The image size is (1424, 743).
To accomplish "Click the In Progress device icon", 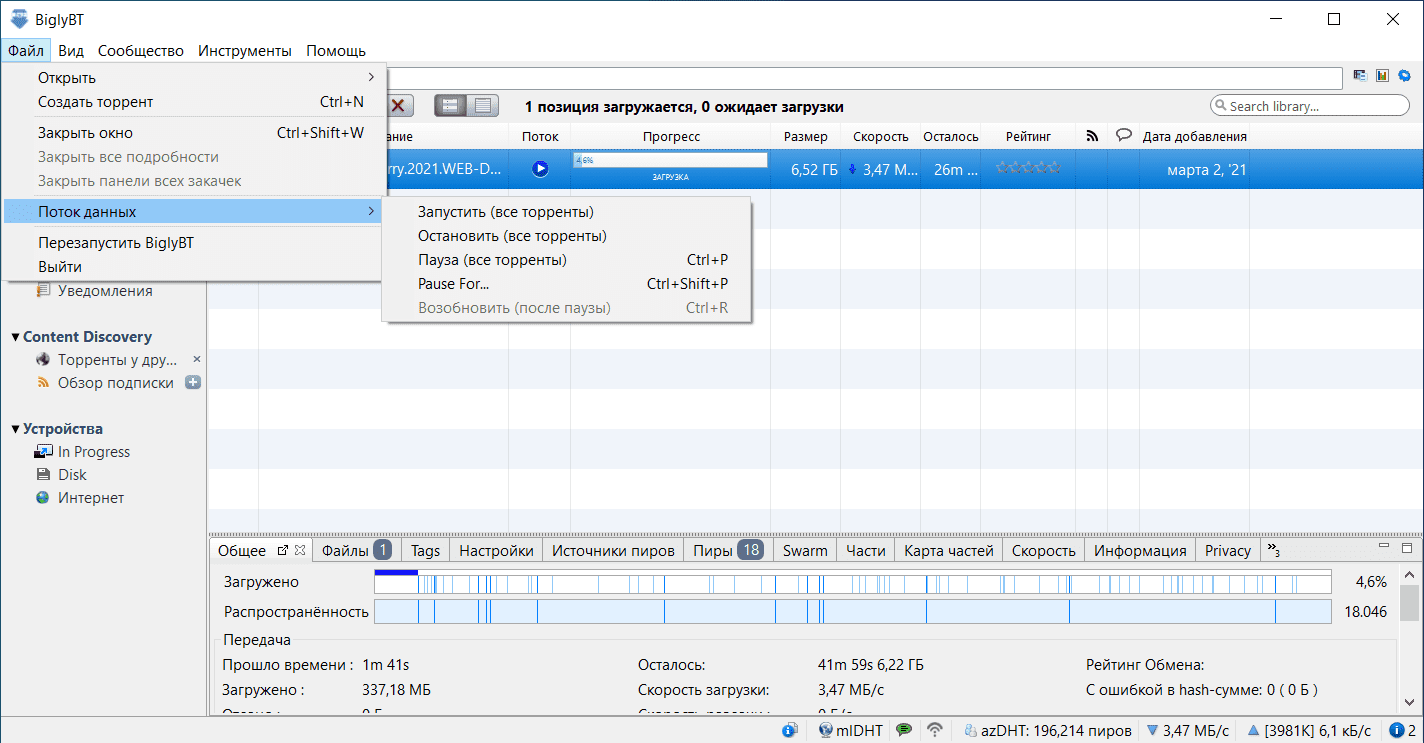I will (x=43, y=452).
